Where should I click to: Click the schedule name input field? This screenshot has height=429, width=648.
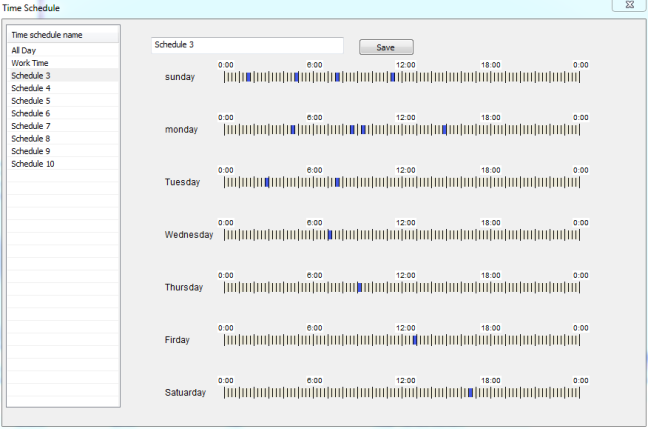[x=247, y=46]
